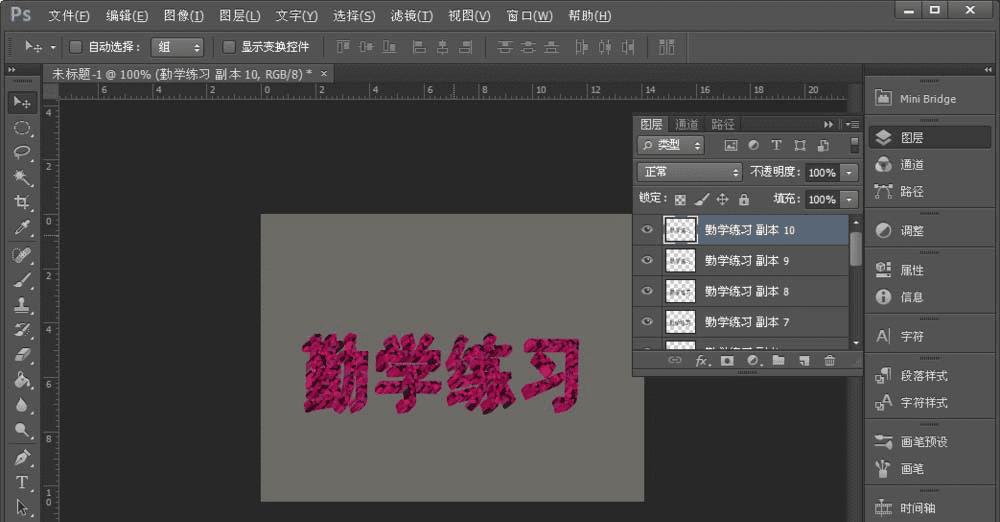1000x522 pixels.
Task: Create a new layer group
Action: pyautogui.click(x=778, y=361)
